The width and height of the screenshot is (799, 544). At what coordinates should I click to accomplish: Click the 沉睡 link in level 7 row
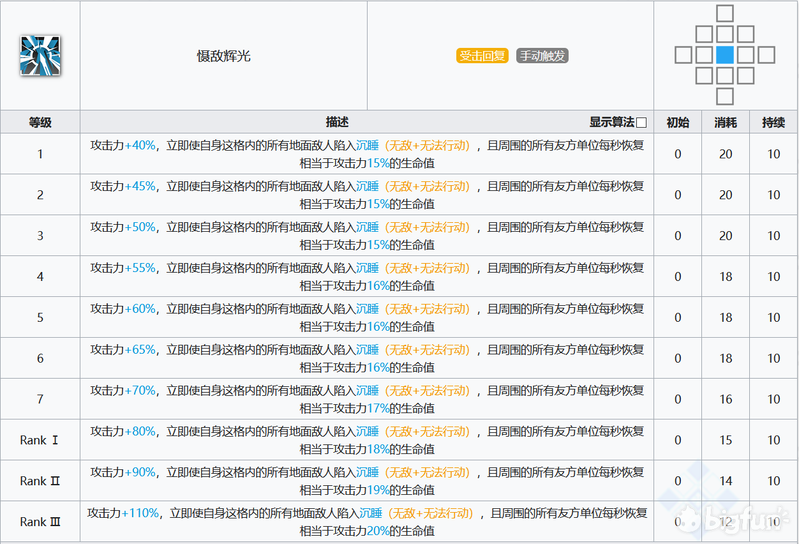[x=367, y=391]
